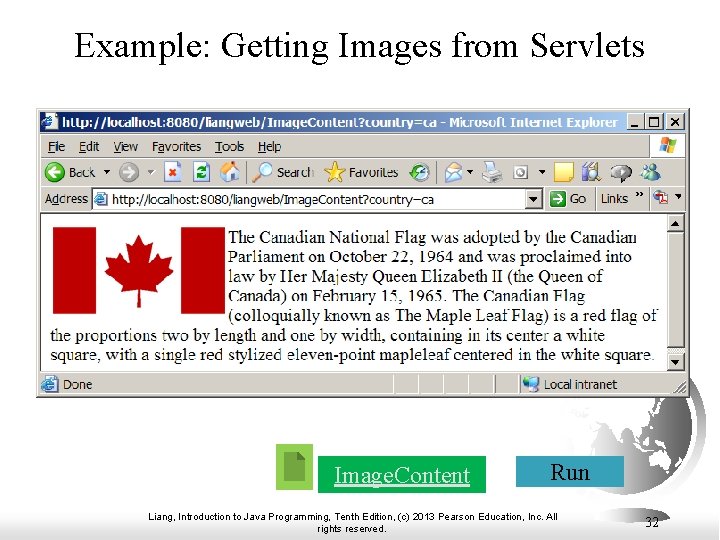
Task: Open the Edit menu
Action: click(x=89, y=146)
